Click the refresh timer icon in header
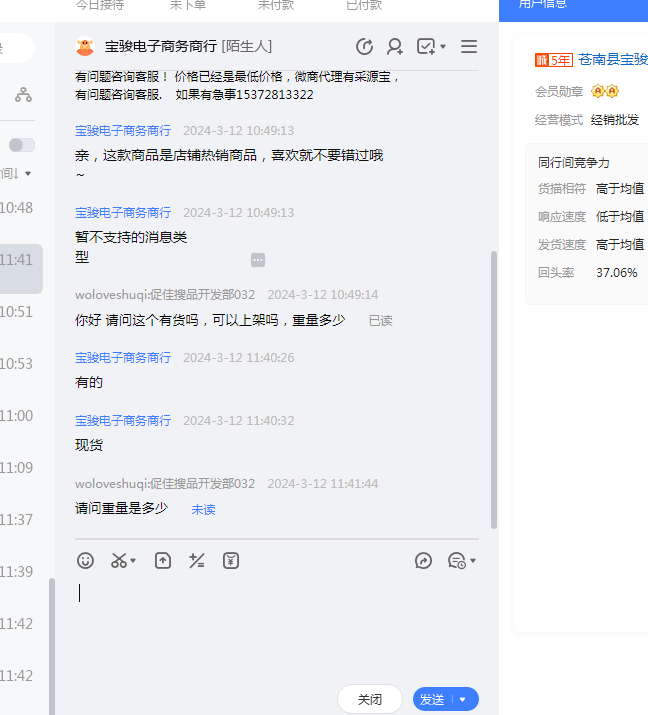Screen dimensions: 648x715 tap(364, 47)
